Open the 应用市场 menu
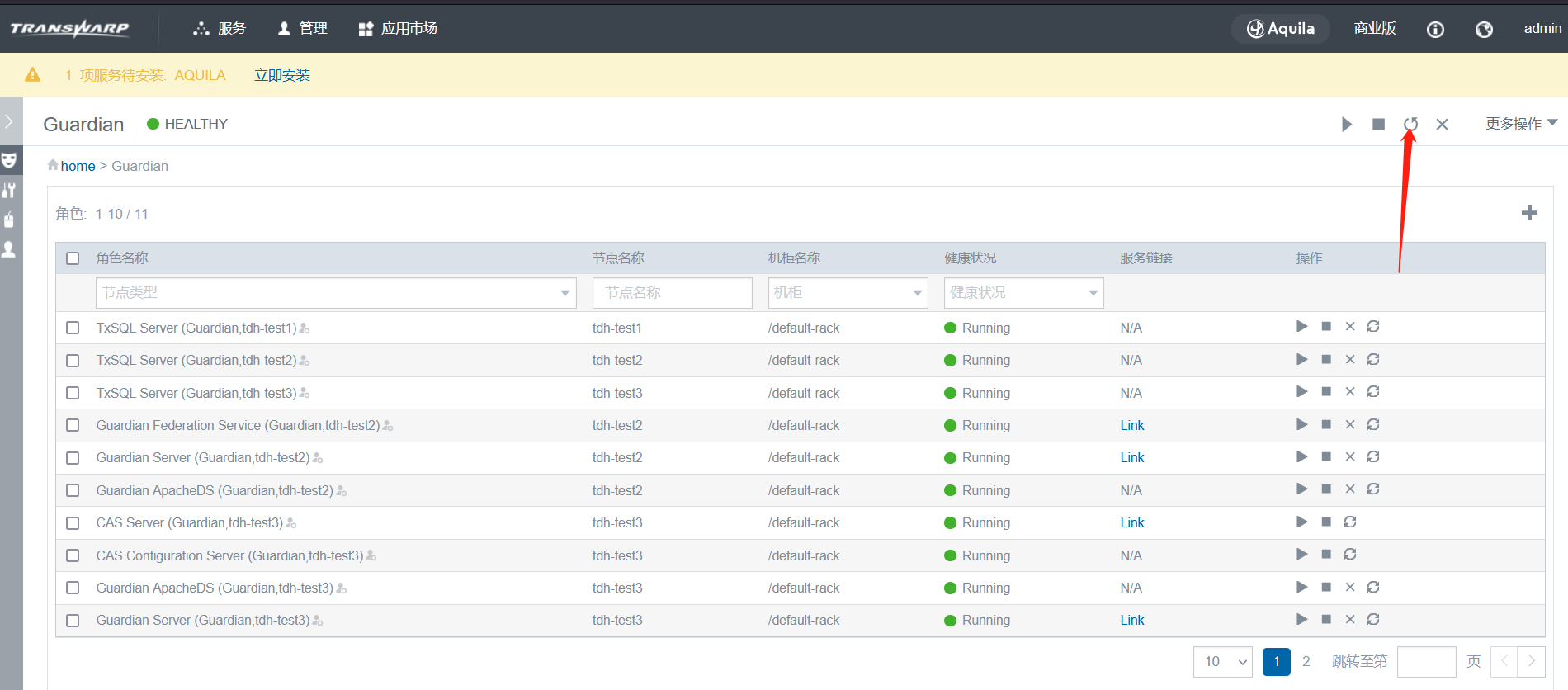 (398, 29)
